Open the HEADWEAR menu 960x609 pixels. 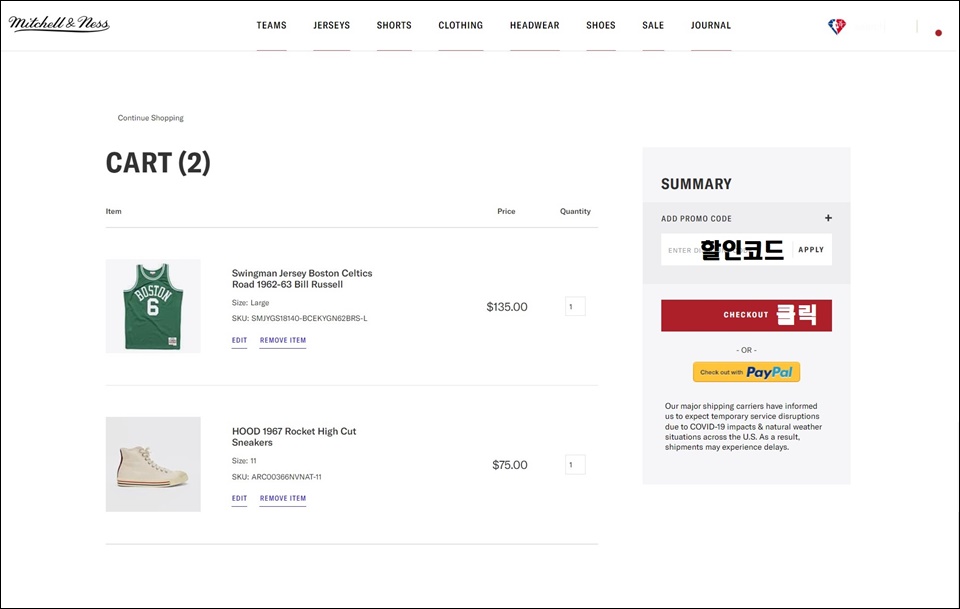coord(534,25)
